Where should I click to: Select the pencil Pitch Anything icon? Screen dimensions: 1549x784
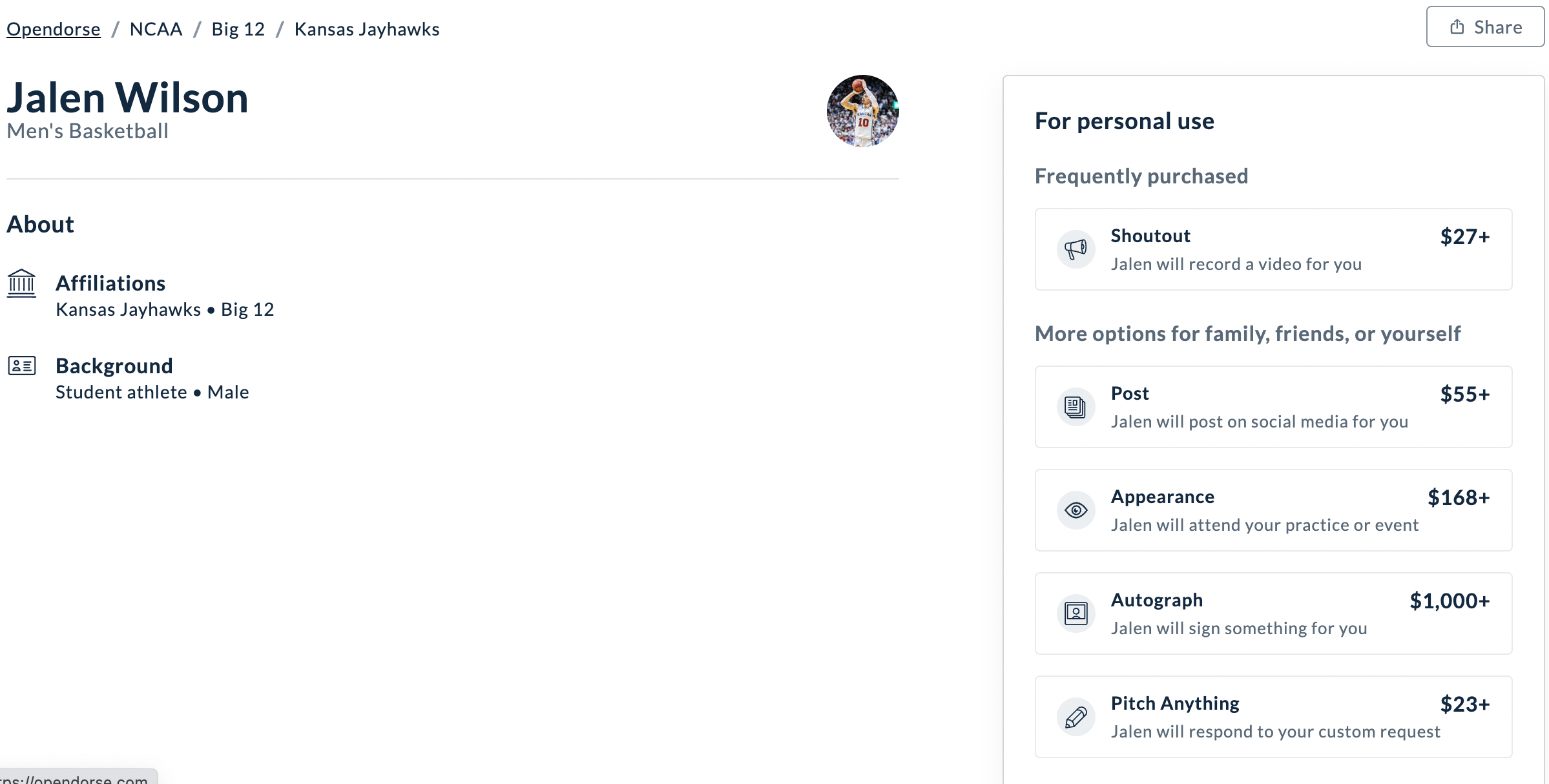tap(1075, 716)
